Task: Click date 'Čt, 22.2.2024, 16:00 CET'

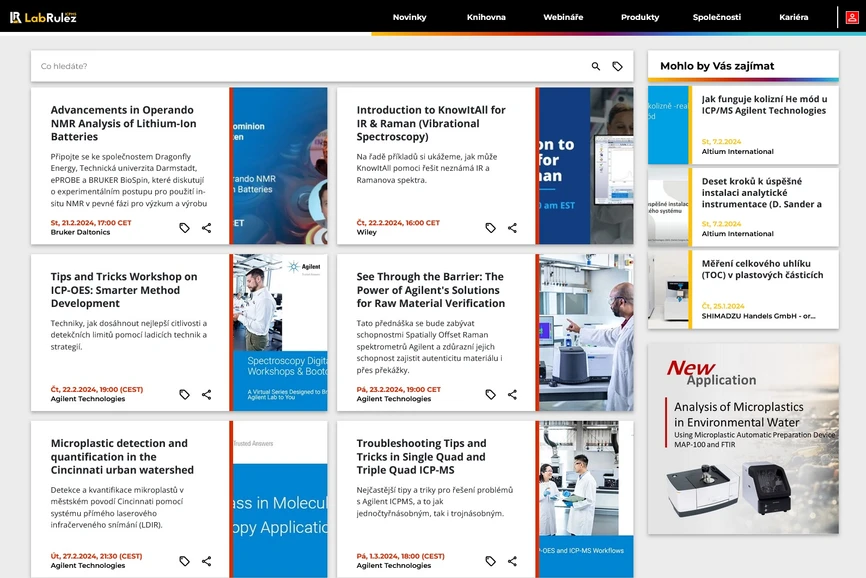Action: pos(398,223)
